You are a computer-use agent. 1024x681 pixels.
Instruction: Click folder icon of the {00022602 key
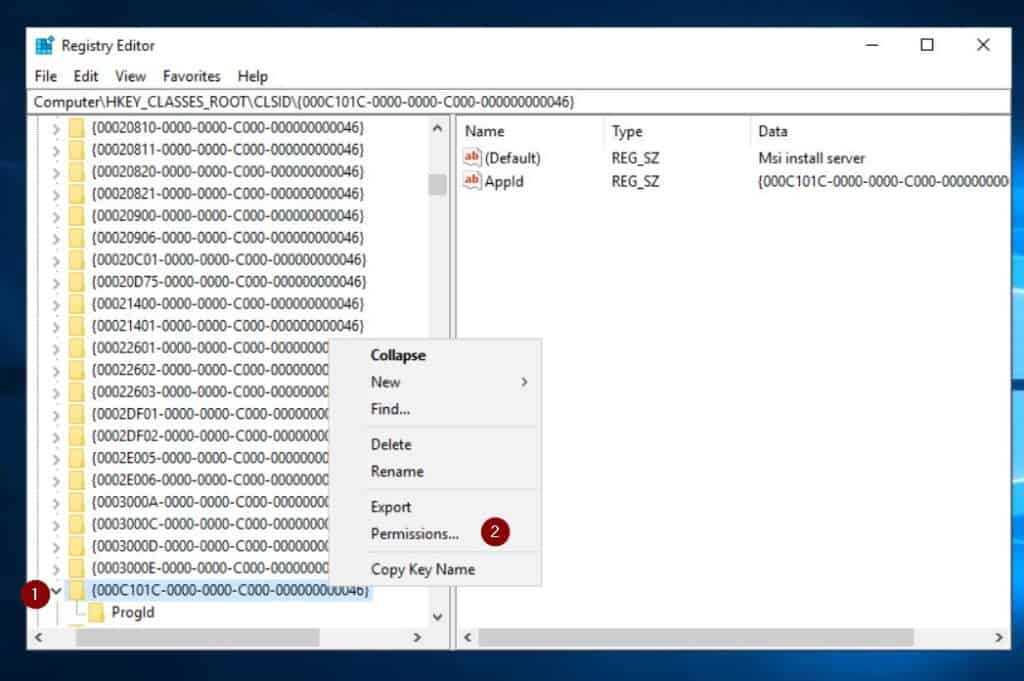tap(77, 370)
